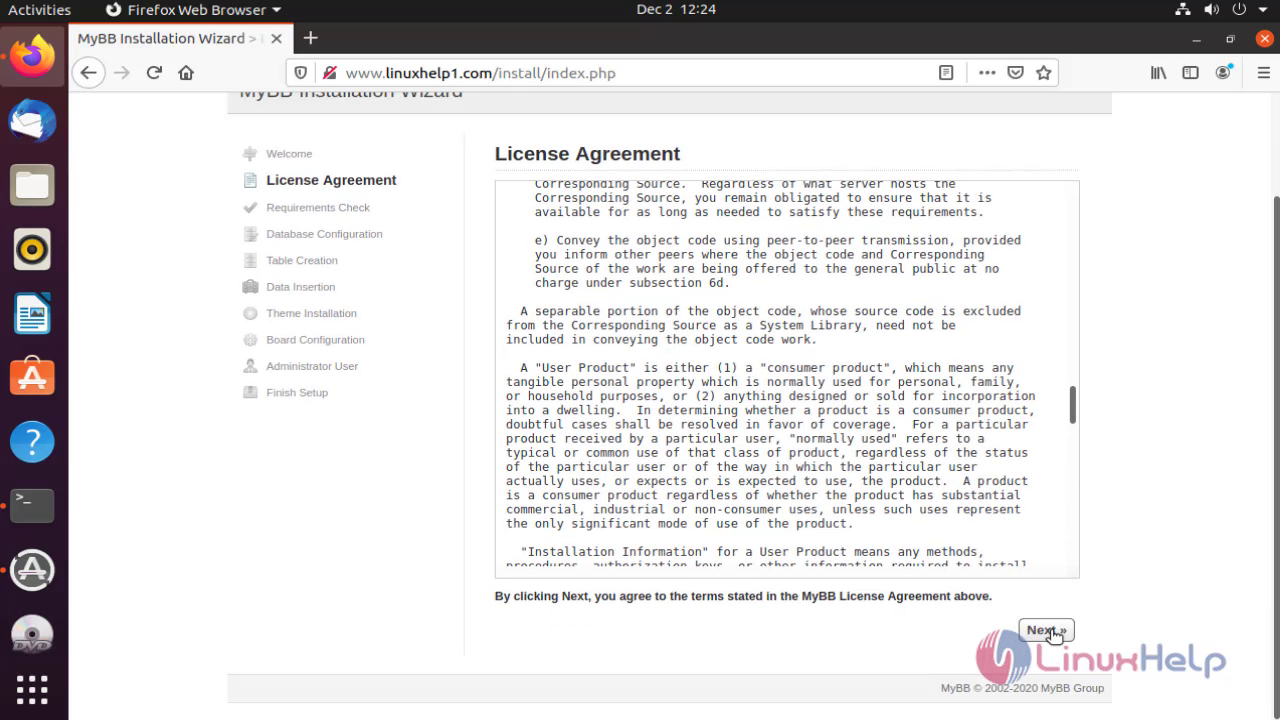Click the Administrator User person icon
This screenshot has width=1280, height=720.
click(250, 366)
